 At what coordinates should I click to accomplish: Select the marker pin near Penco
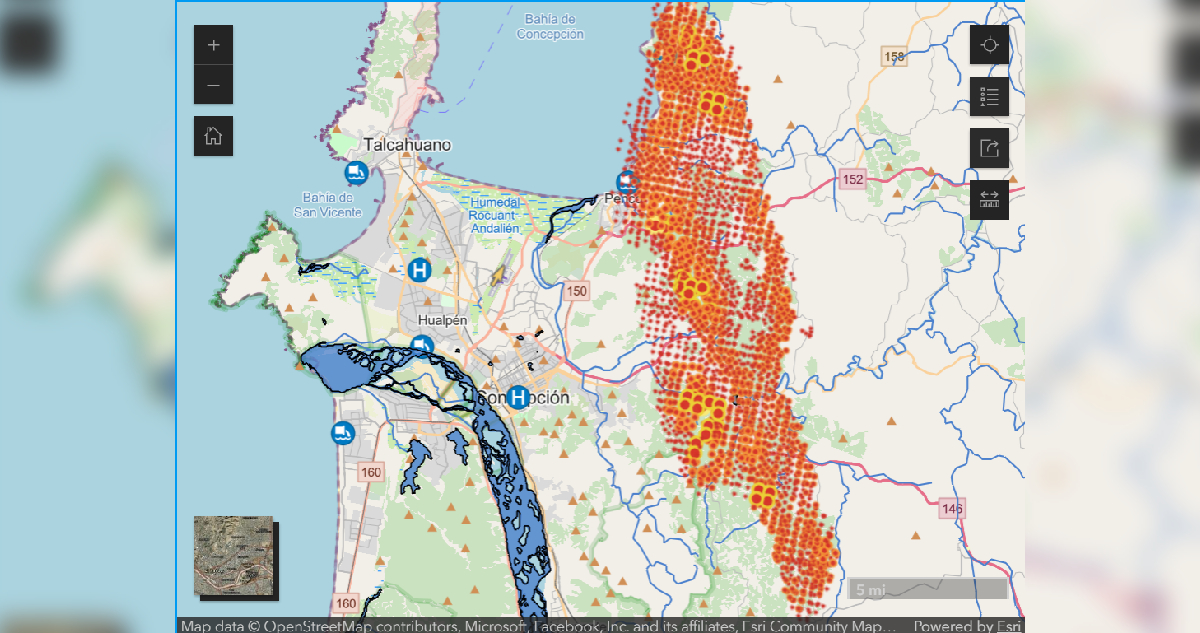pyautogui.click(x=625, y=182)
